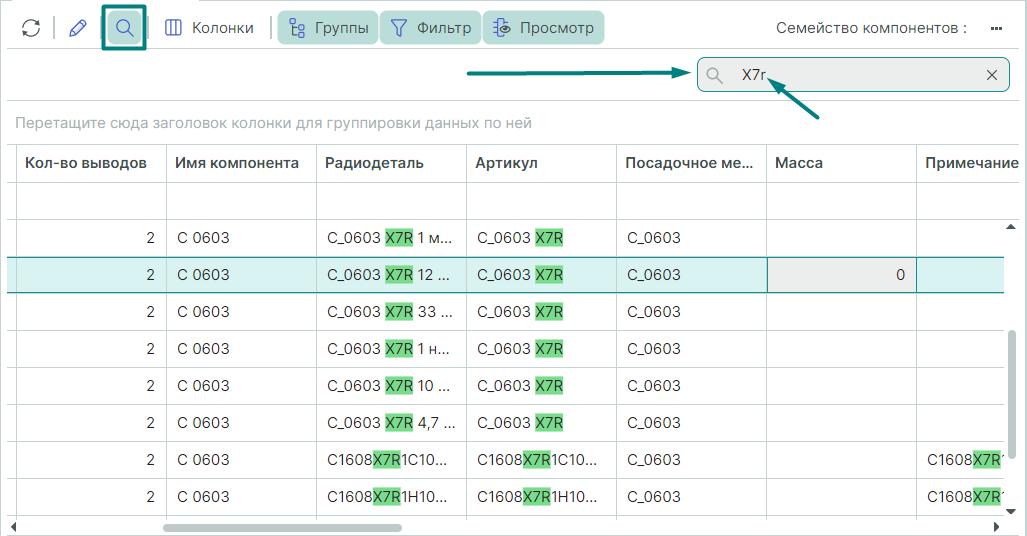
Task: Click the horizontal scrollbar thumb
Action: (x=282, y=527)
